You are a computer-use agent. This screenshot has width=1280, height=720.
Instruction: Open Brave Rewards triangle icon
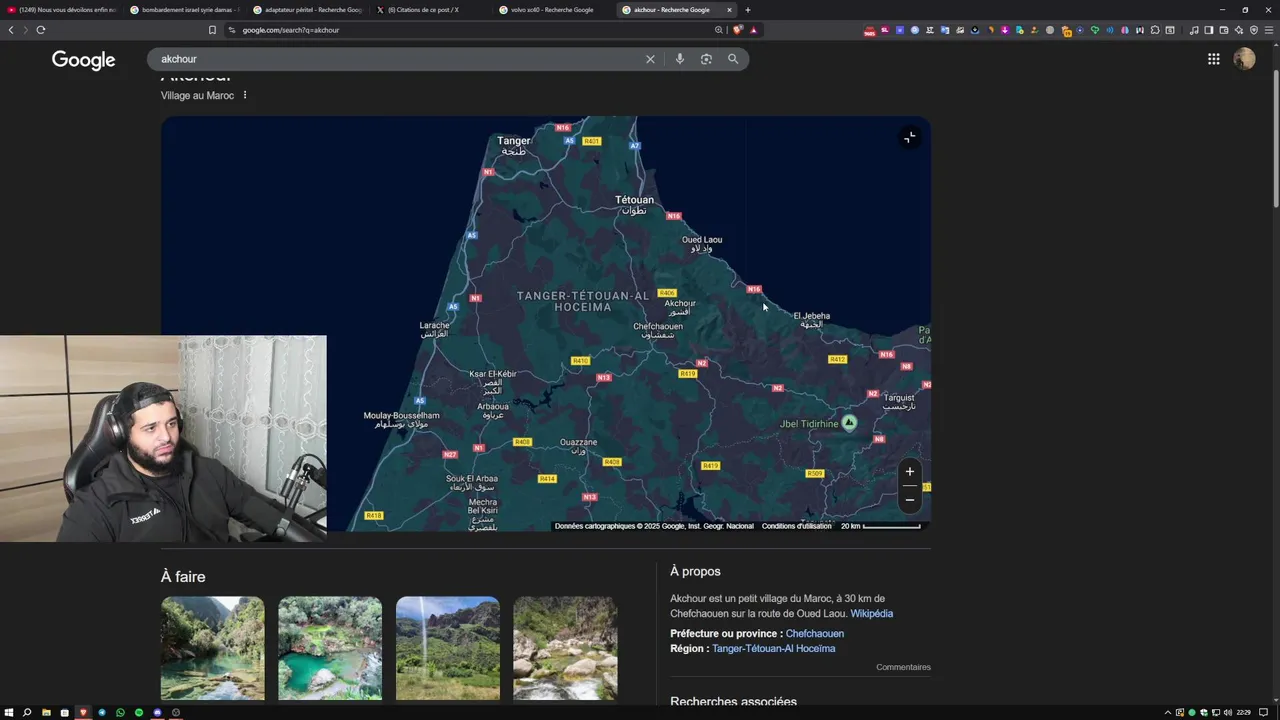click(753, 30)
